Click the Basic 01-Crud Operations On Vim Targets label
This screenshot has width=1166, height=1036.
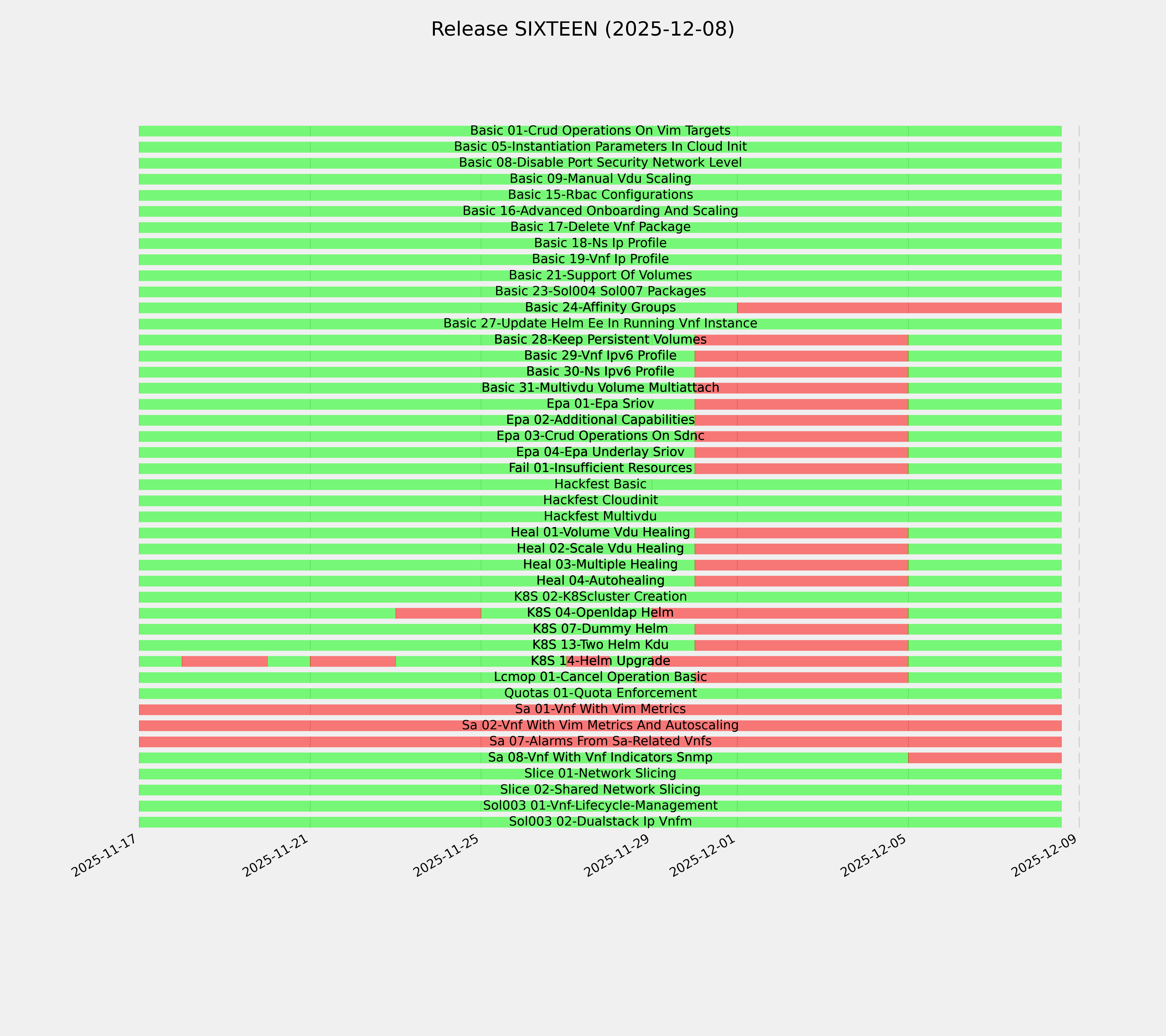(600, 131)
